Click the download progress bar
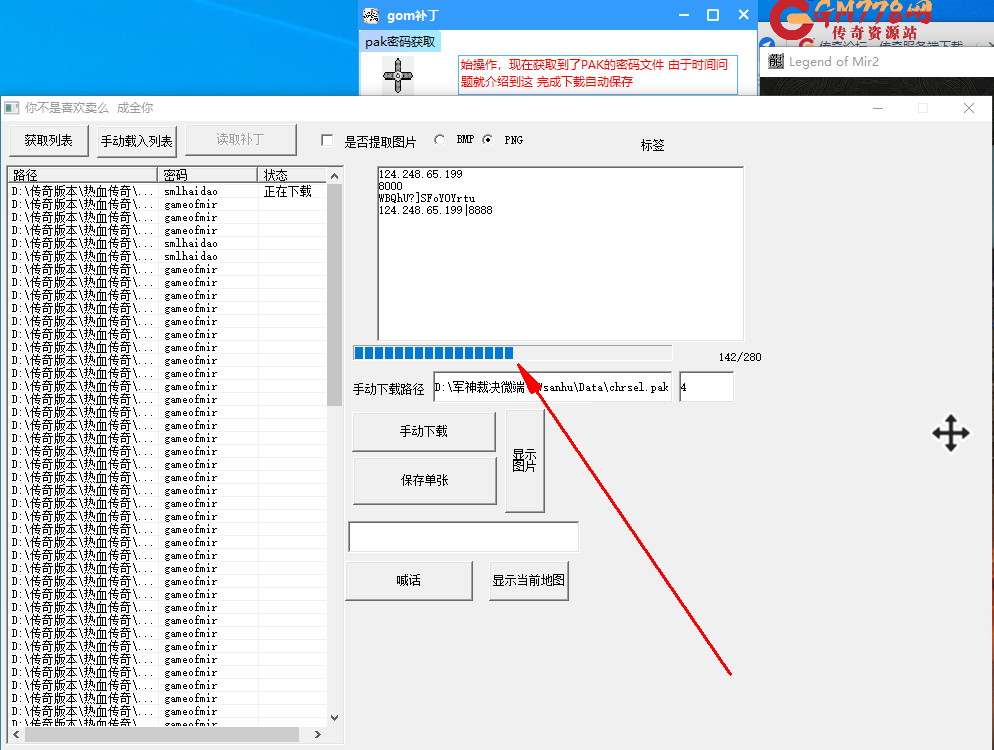Screen dimensions: 994x750 click(512, 353)
